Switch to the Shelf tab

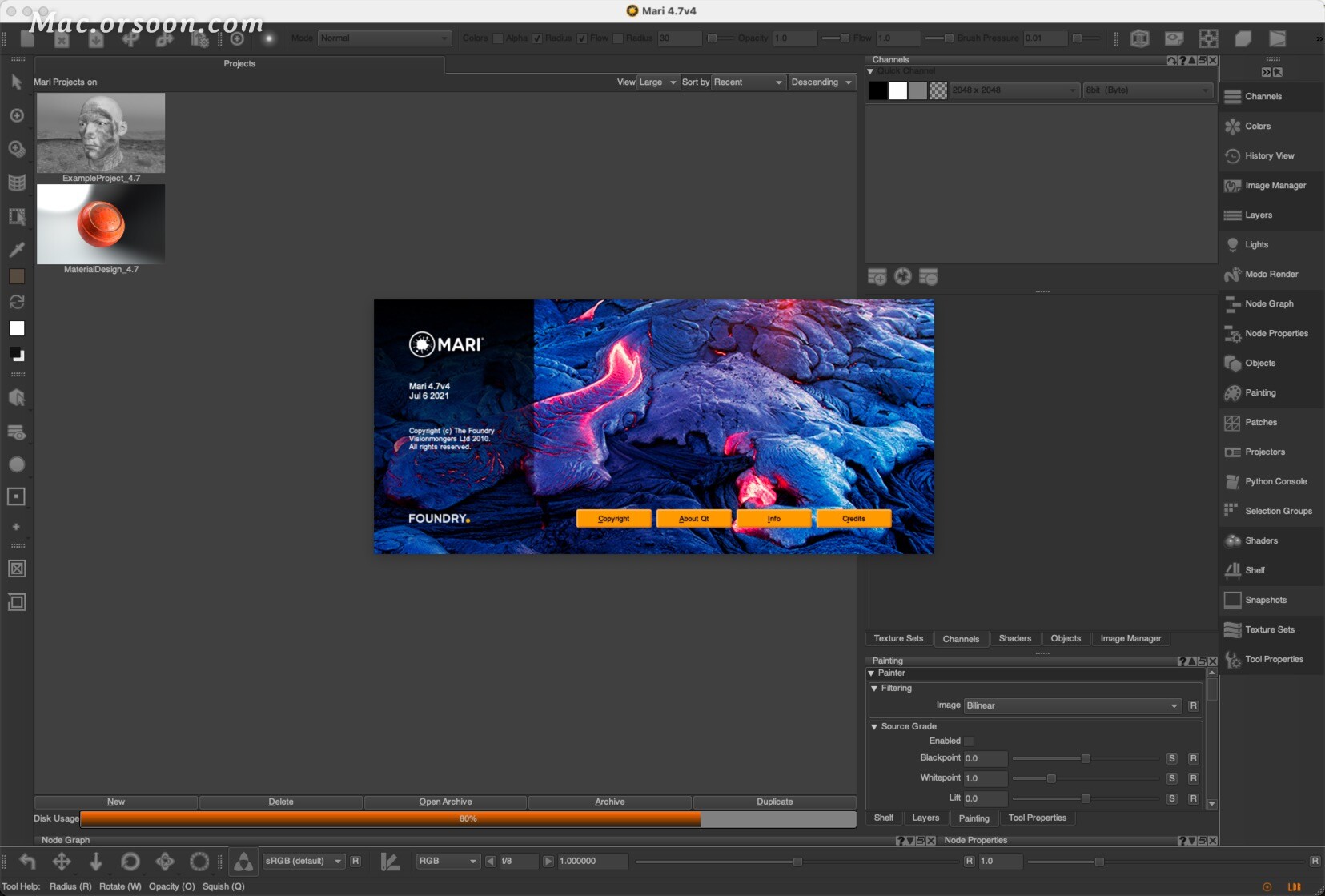coord(884,818)
